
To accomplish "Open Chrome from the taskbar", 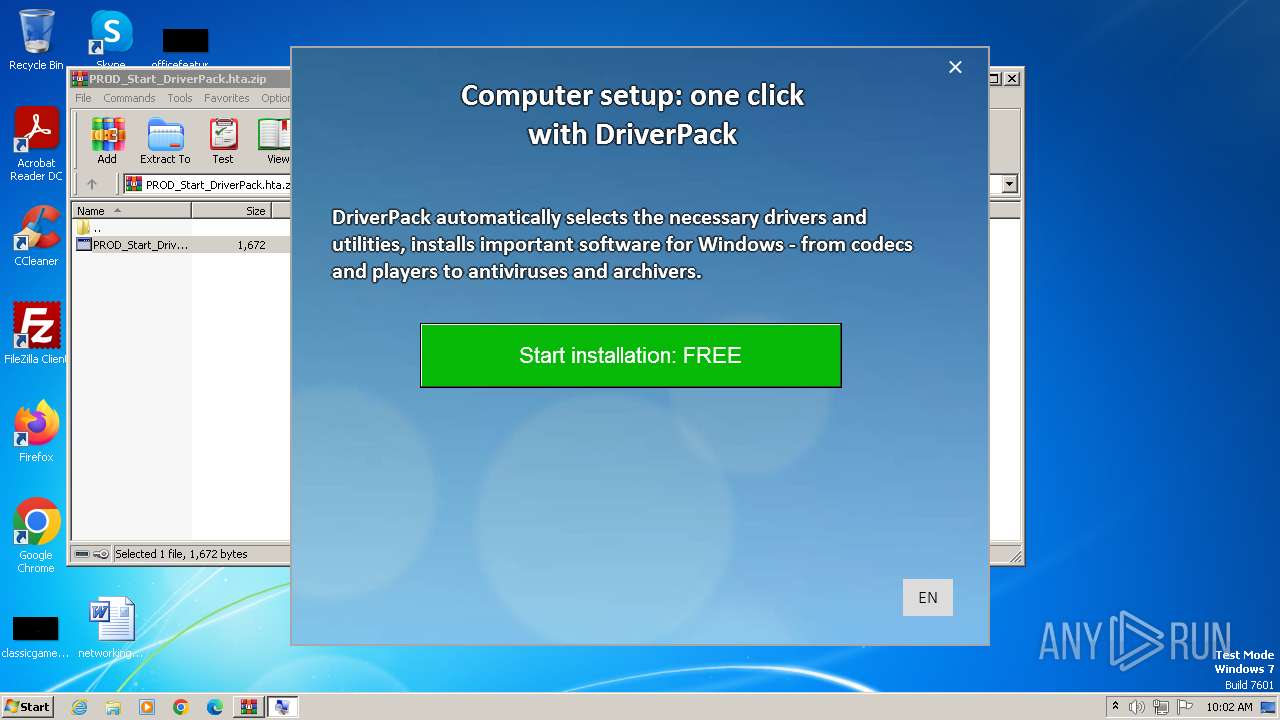I will [x=181, y=707].
